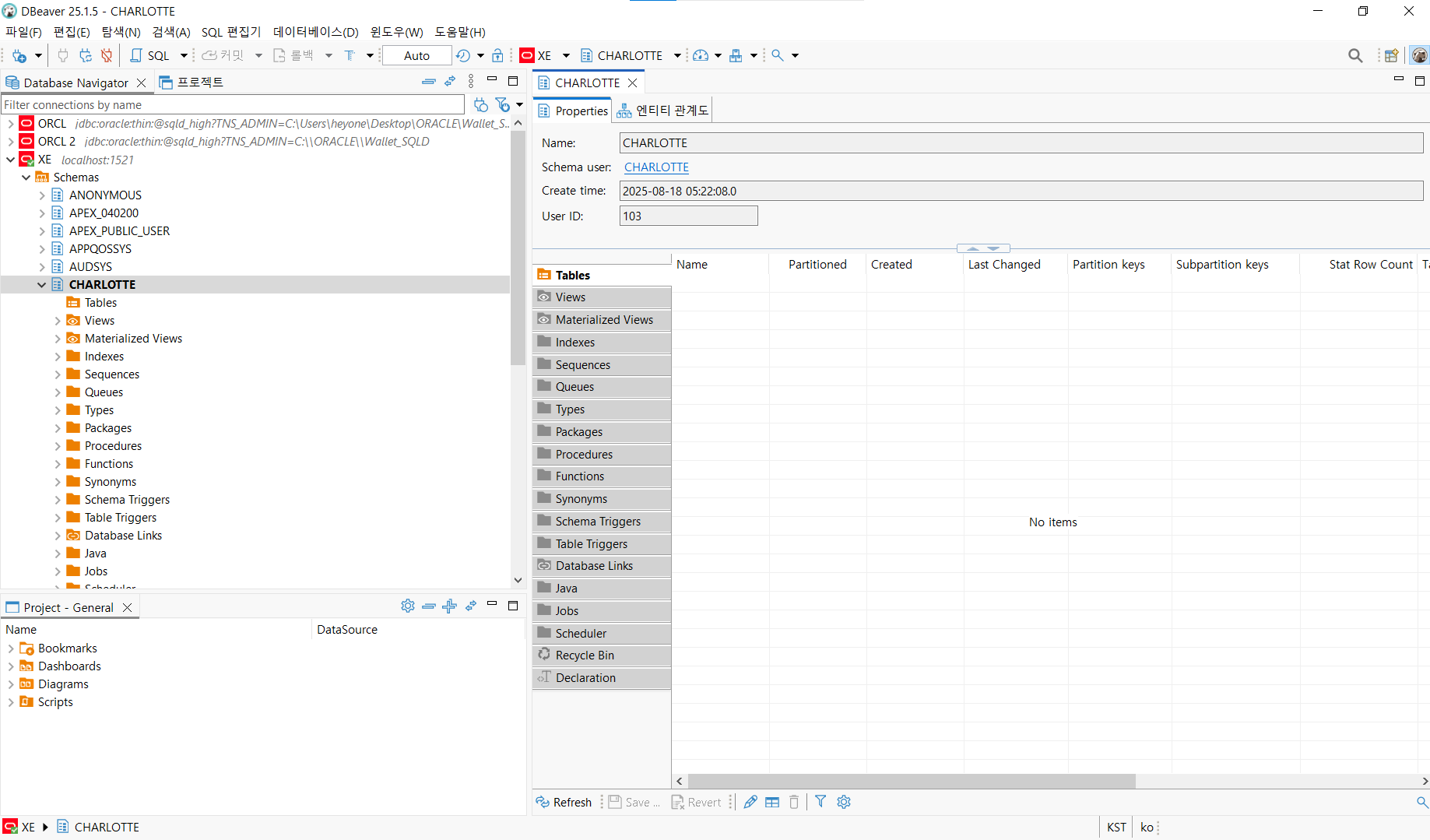Click configure gear in Project panel
The image size is (1430, 840).
pos(408,606)
